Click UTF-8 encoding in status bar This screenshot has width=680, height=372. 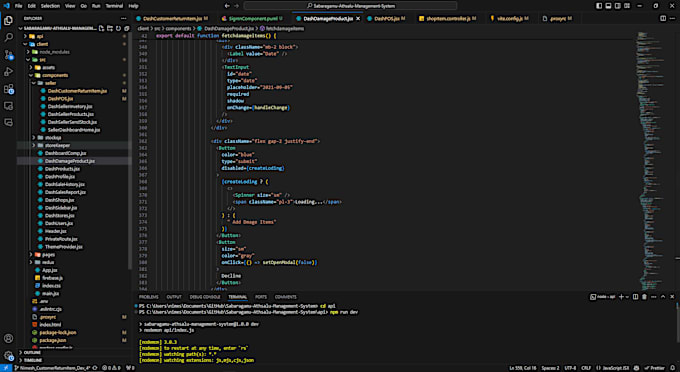(x=570, y=368)
